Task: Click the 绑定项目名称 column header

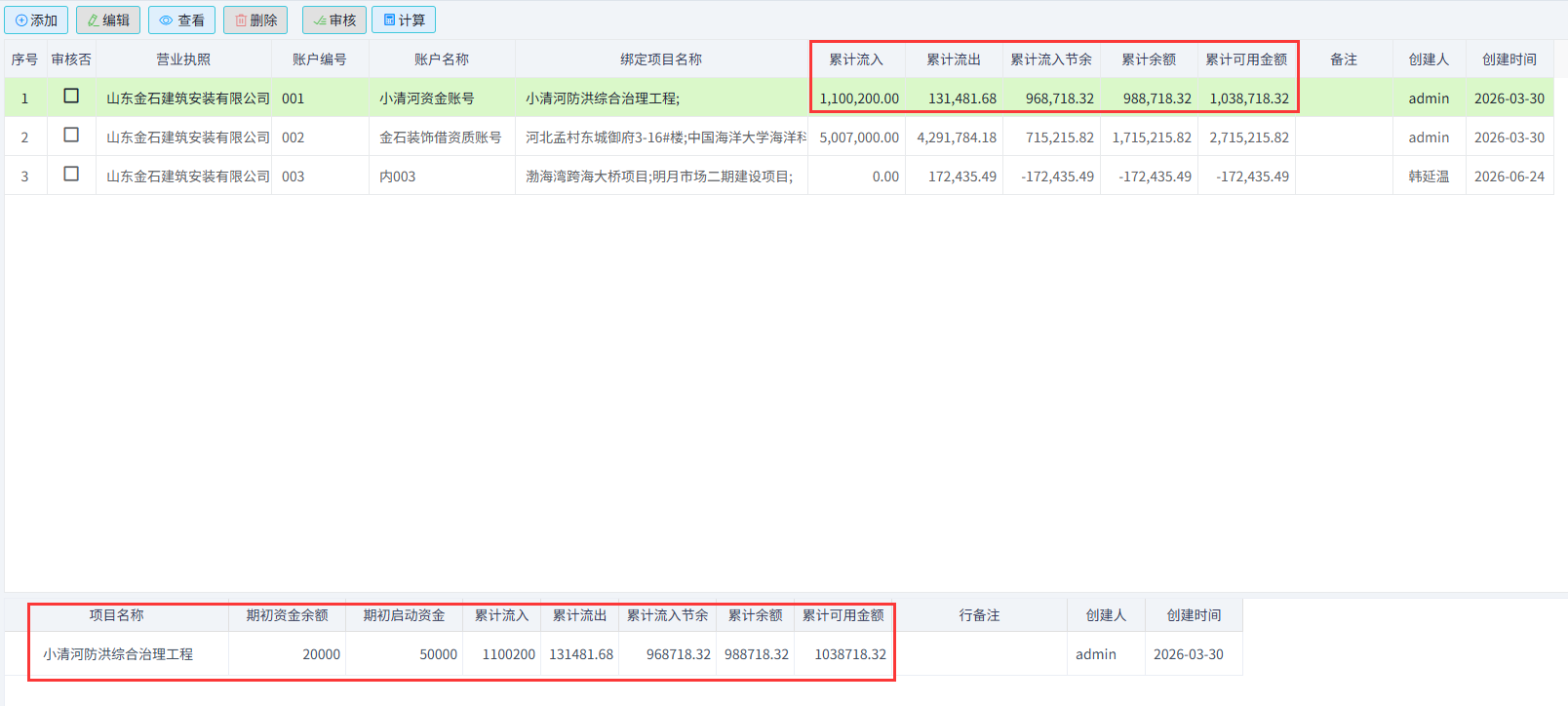Action: tap(661, 59)
